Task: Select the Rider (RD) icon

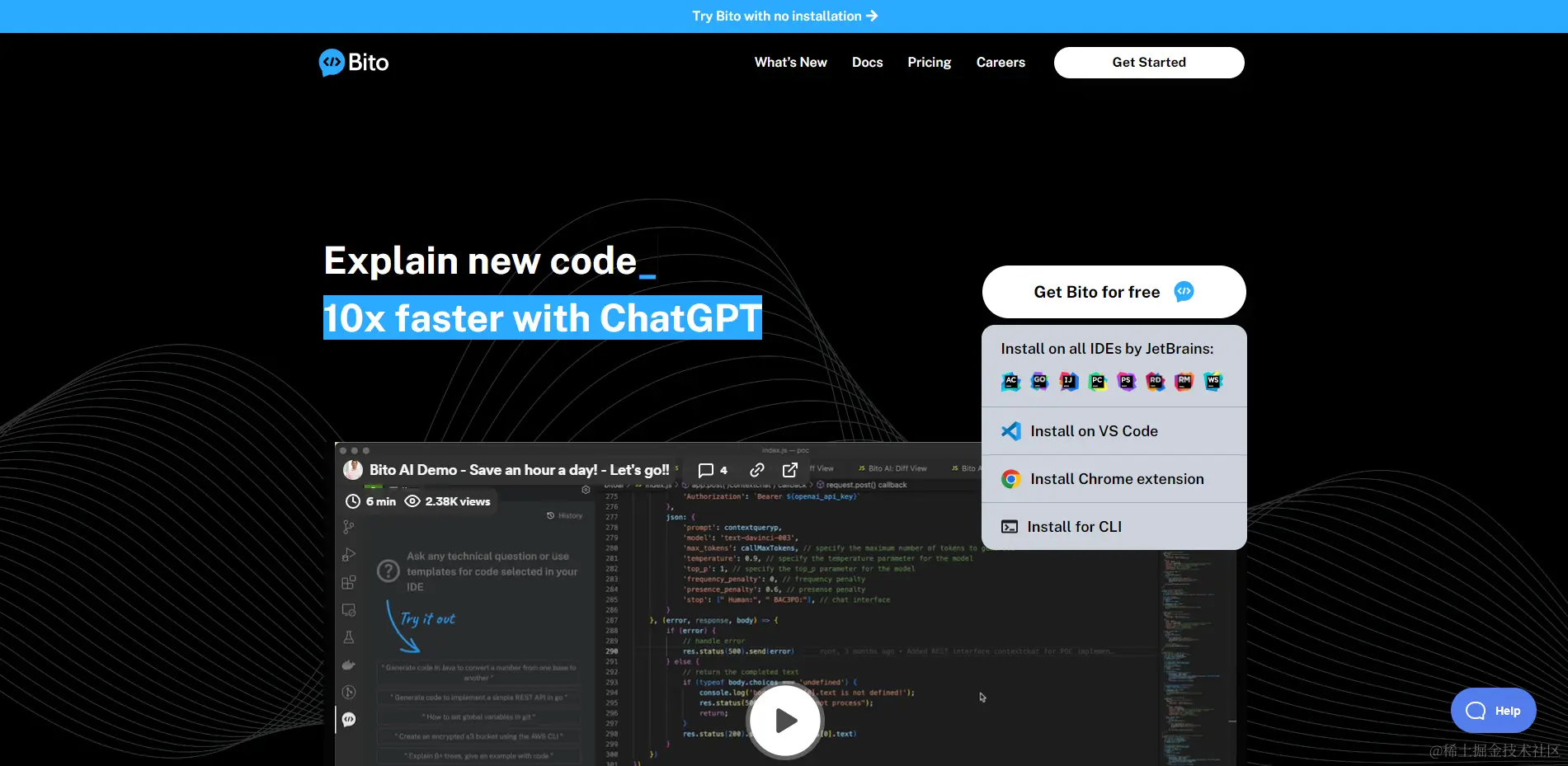Action: (1155, 381)
